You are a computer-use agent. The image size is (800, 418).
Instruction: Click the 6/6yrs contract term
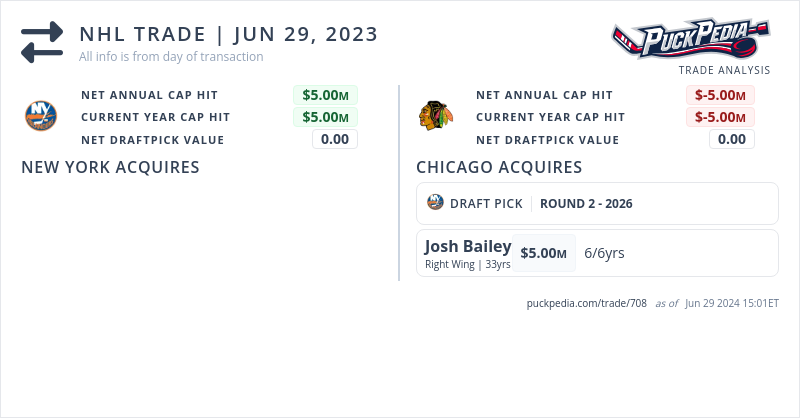click(x=604, y=253)
